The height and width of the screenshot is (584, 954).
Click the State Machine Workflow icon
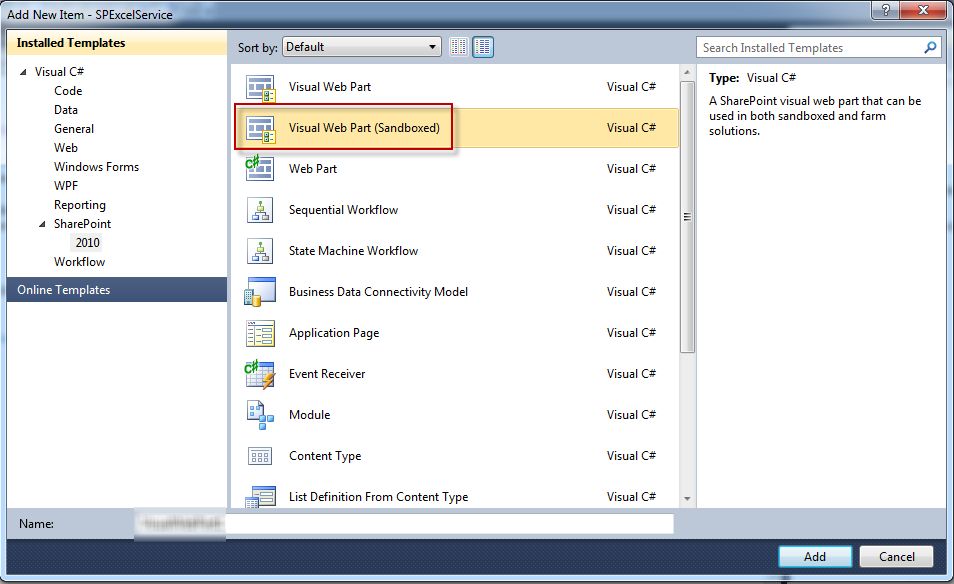(x=260, y=251)
